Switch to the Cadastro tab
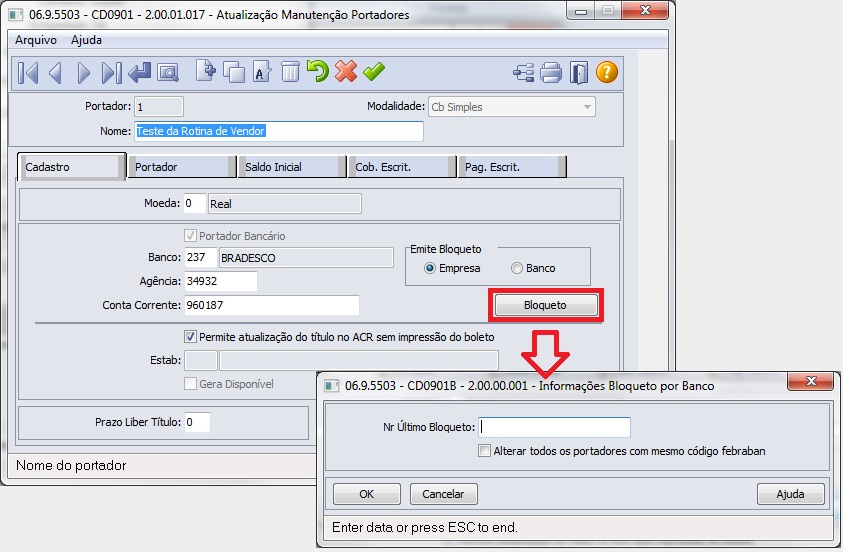843x552 pixels. tap(71, 167)
